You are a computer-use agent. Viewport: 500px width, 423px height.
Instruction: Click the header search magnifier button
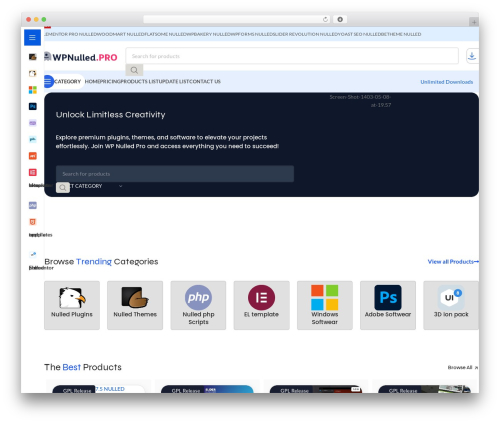coord(134,70)
